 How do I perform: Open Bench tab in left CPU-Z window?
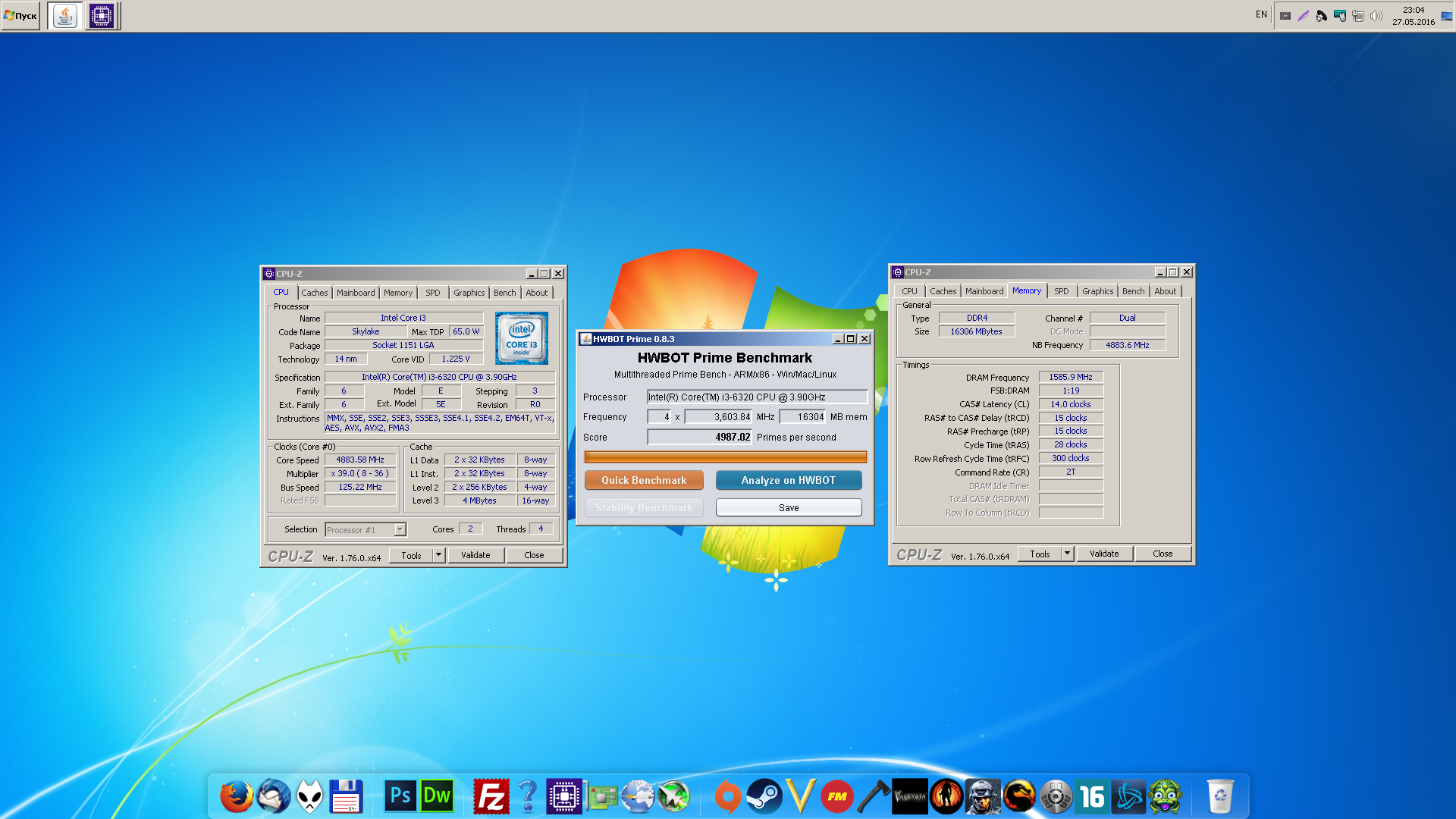tap(504, 293)
